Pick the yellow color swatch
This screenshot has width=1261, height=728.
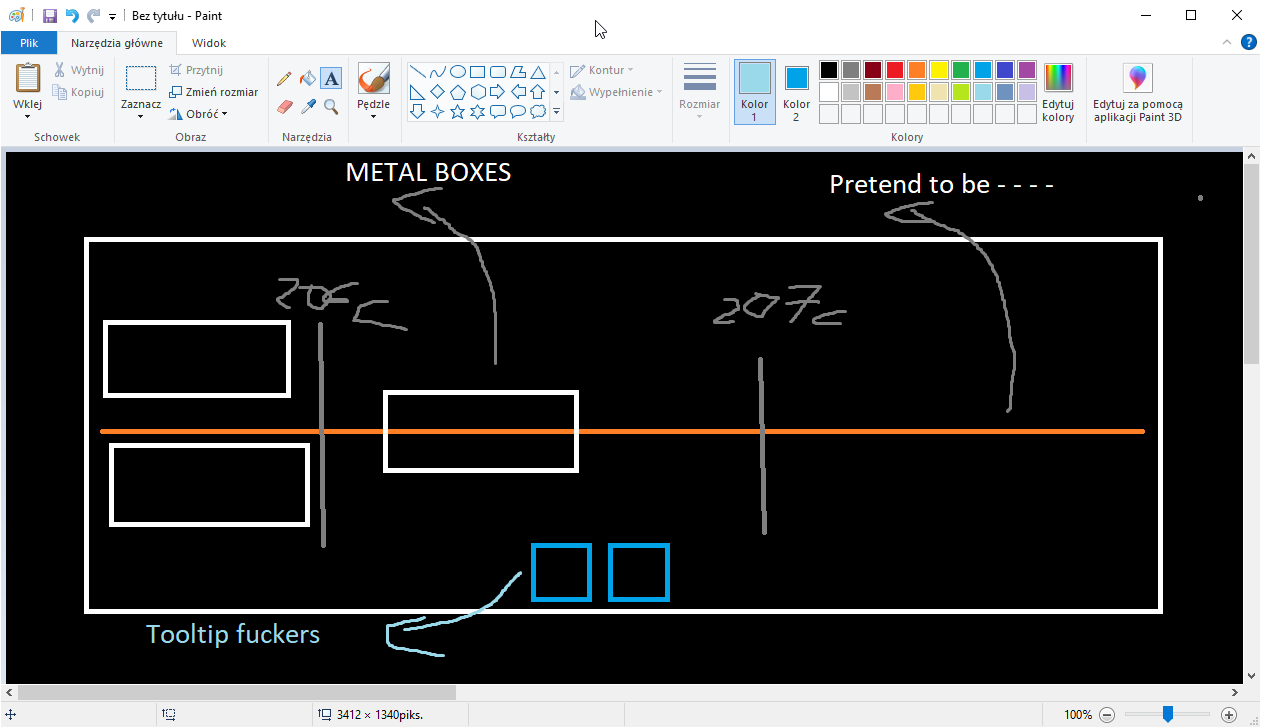(x=939, y=70)
